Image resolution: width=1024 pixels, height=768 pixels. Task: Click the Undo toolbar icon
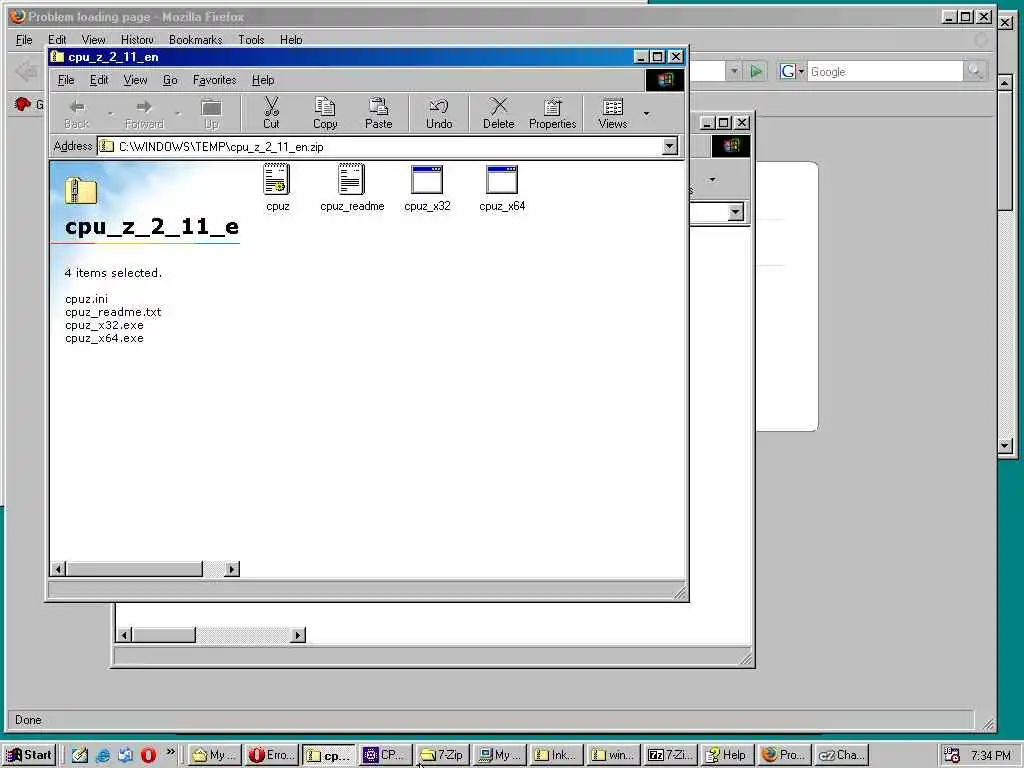(x=439, y=113)
